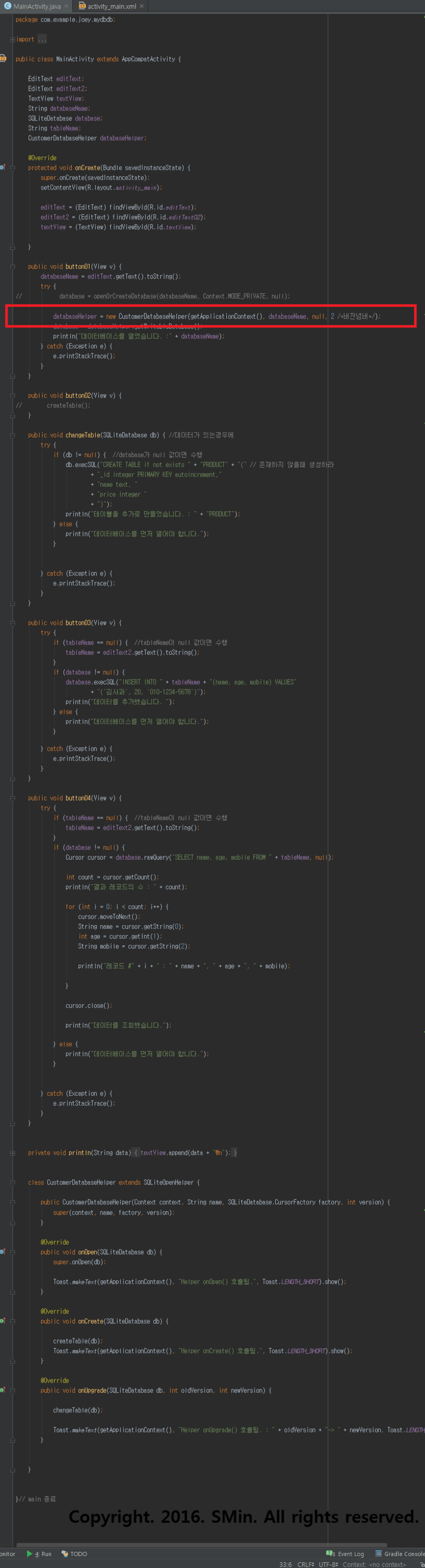
Task: Close the activity_main.xml tab
Action: pos(142,6)
